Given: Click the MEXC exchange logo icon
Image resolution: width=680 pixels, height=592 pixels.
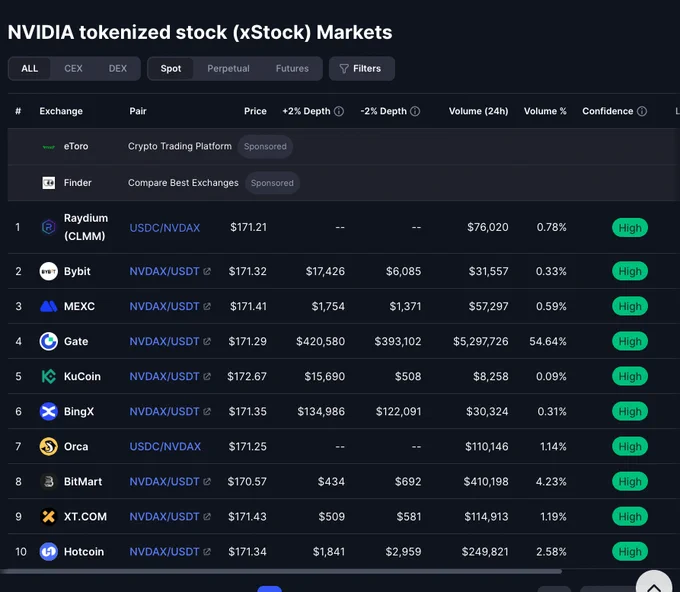Looking at the screenshot, I should (49, 307).
